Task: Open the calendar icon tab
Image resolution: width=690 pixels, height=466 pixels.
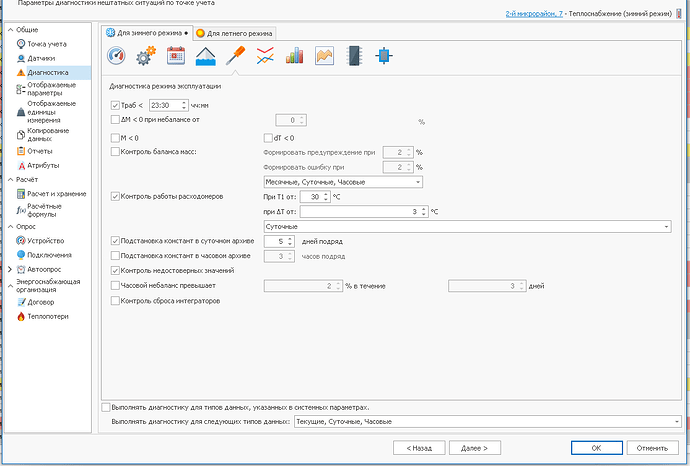Action: click(176, 56)
